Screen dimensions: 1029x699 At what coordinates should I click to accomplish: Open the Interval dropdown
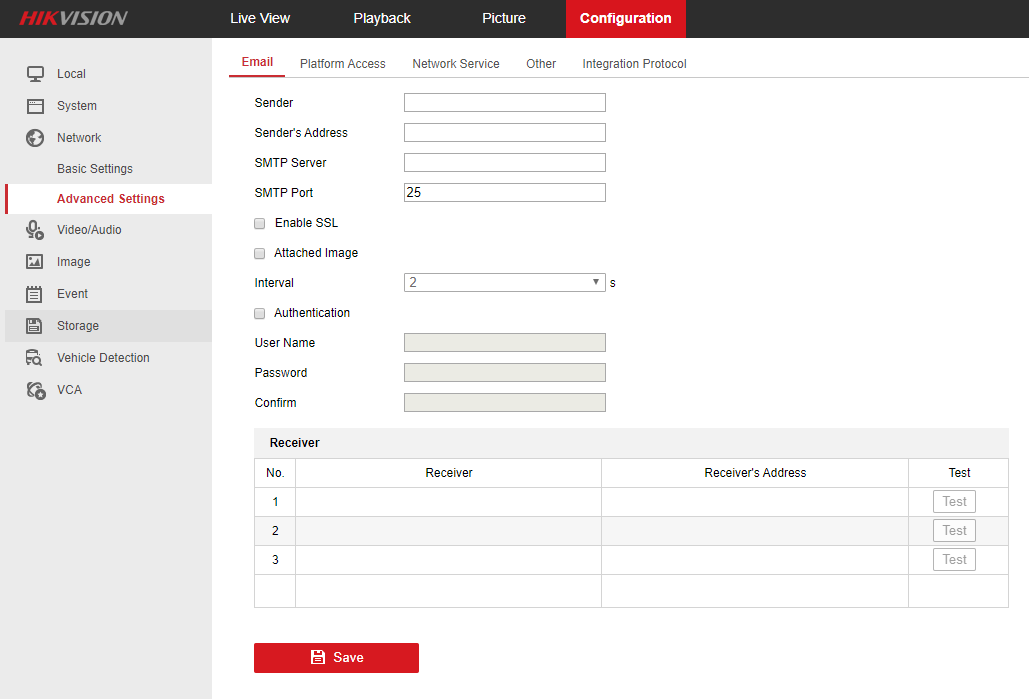click(x=504, y=283)
